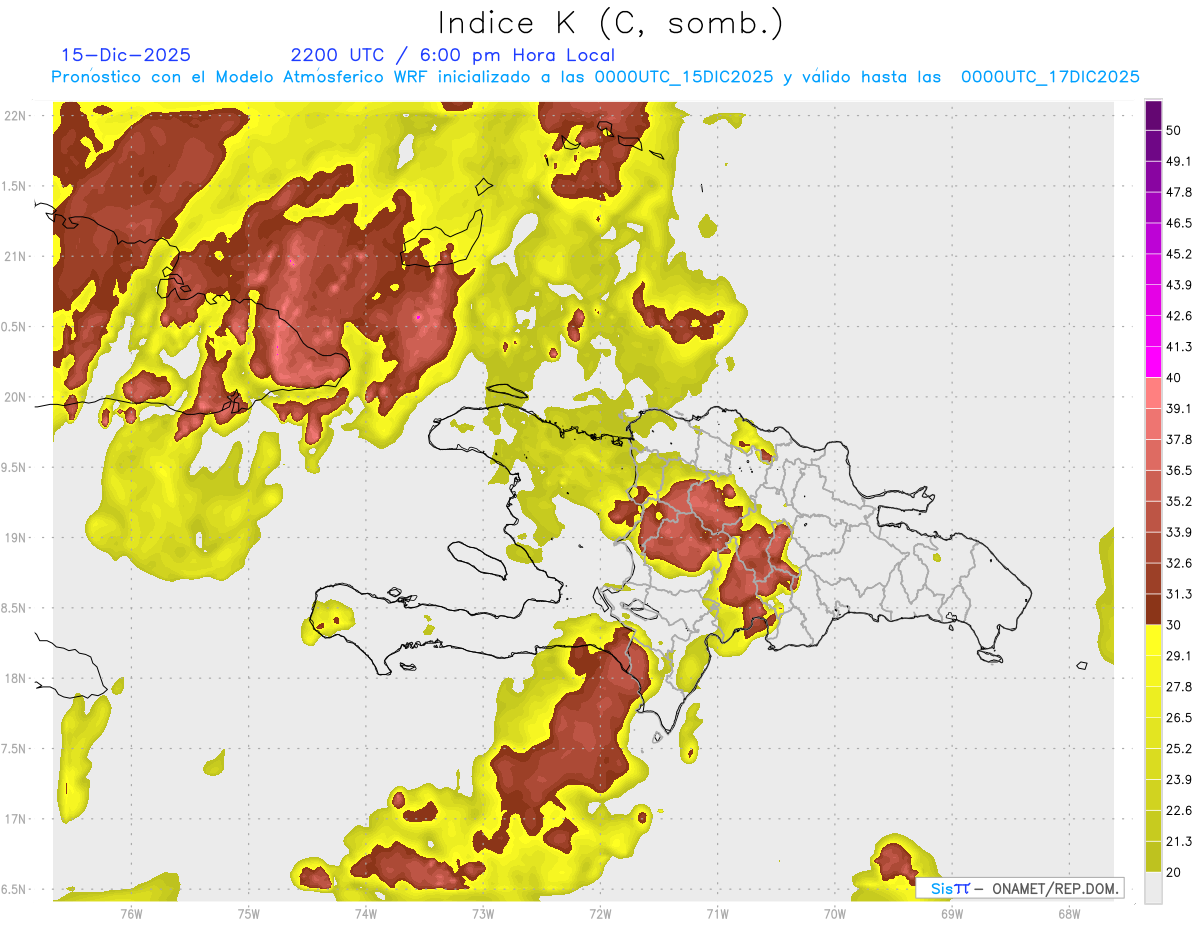Click the '69W' longitude axis label
The width and height of the screenshot is (1200, 927).
[x=951, y=914]
